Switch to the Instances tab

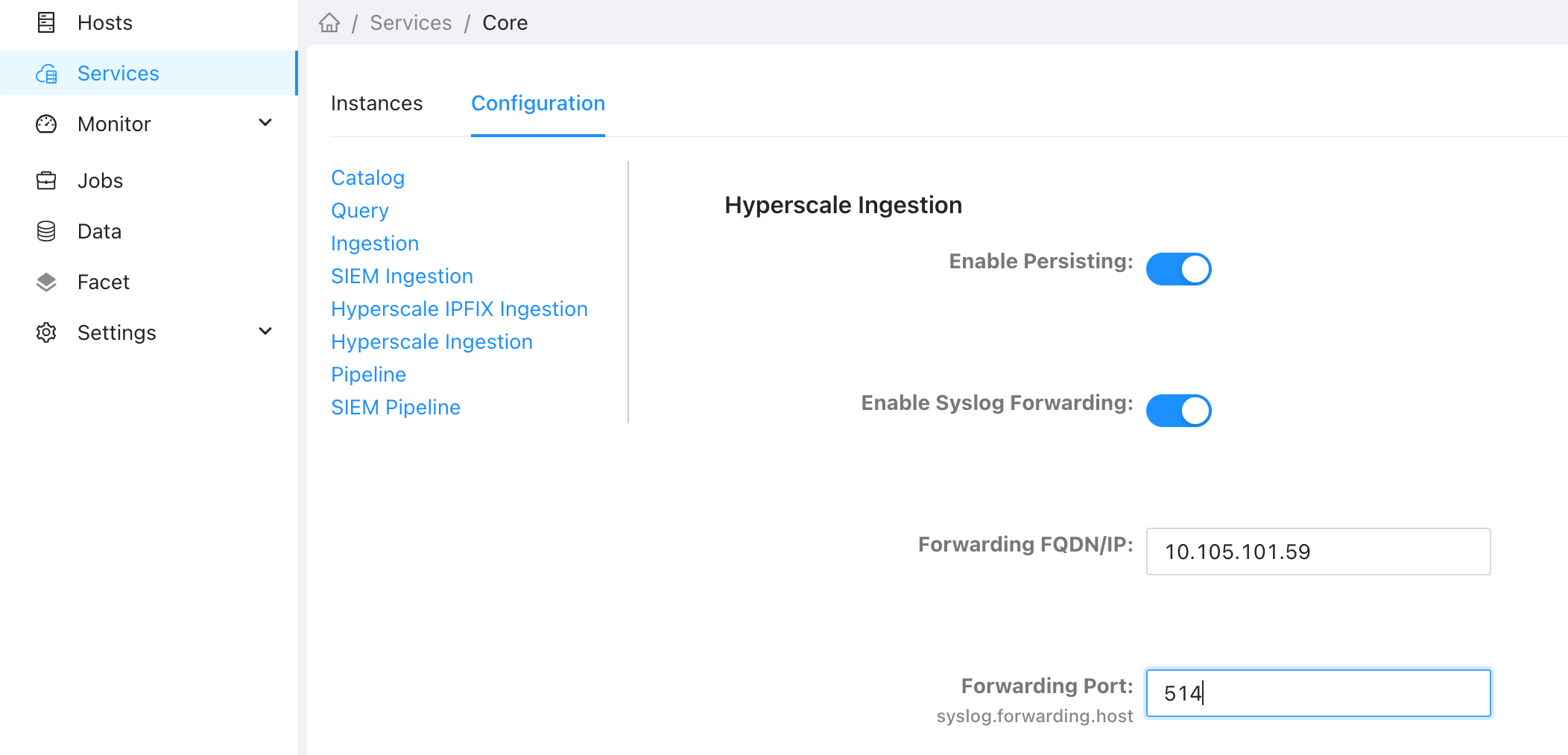coord(376,104)
